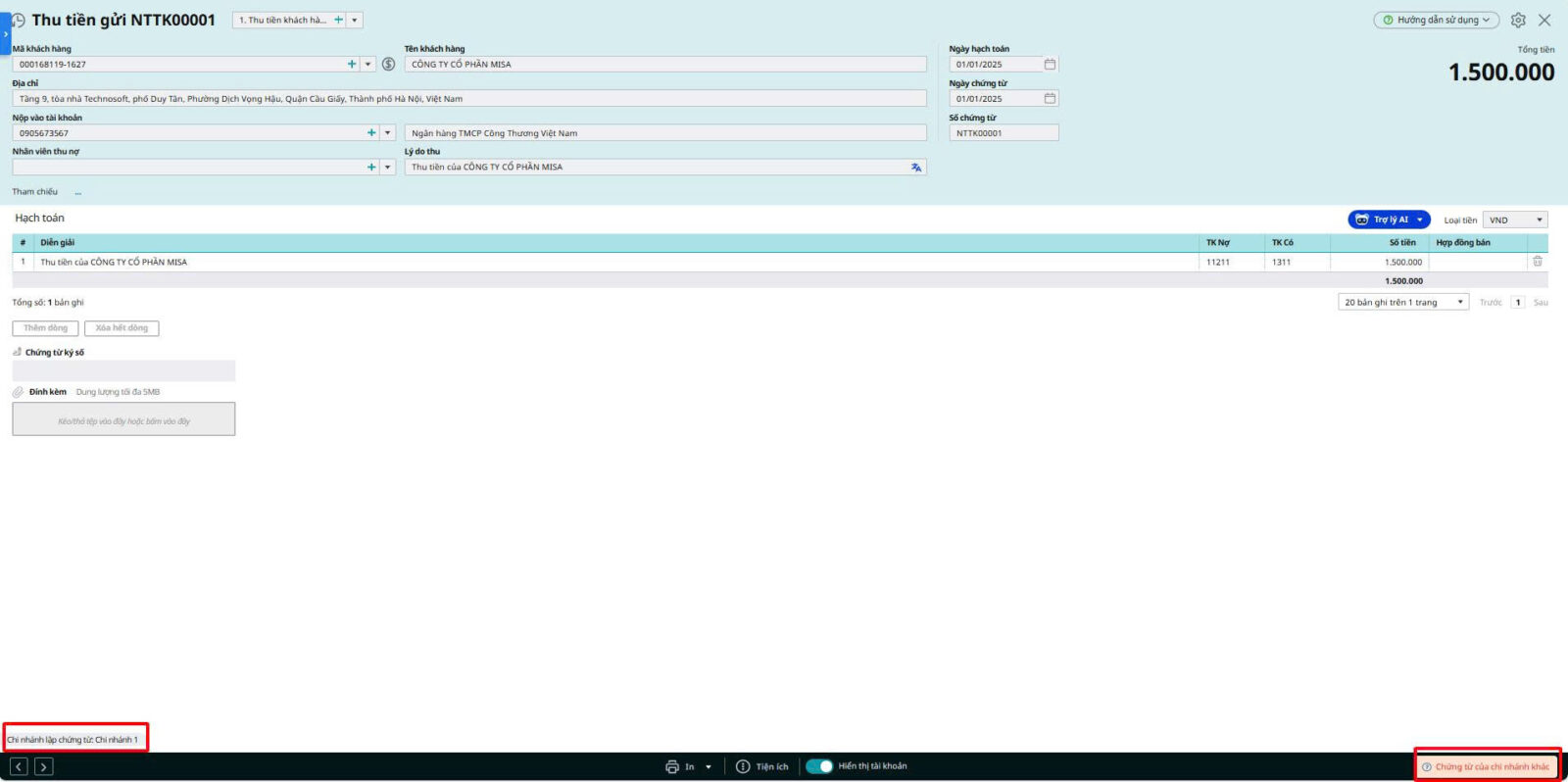Click the Thêm dòng button

(46, 328)
